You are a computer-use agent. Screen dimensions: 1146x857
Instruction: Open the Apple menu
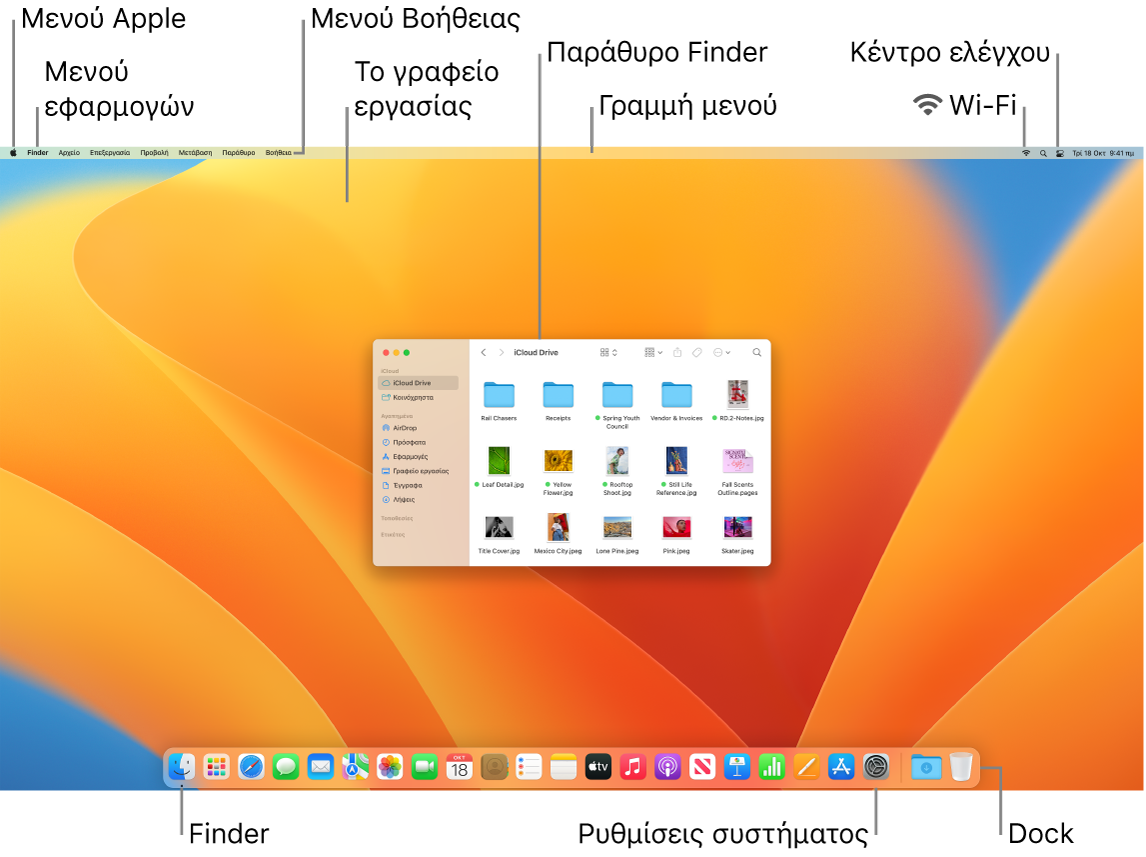tap(12, 153)
